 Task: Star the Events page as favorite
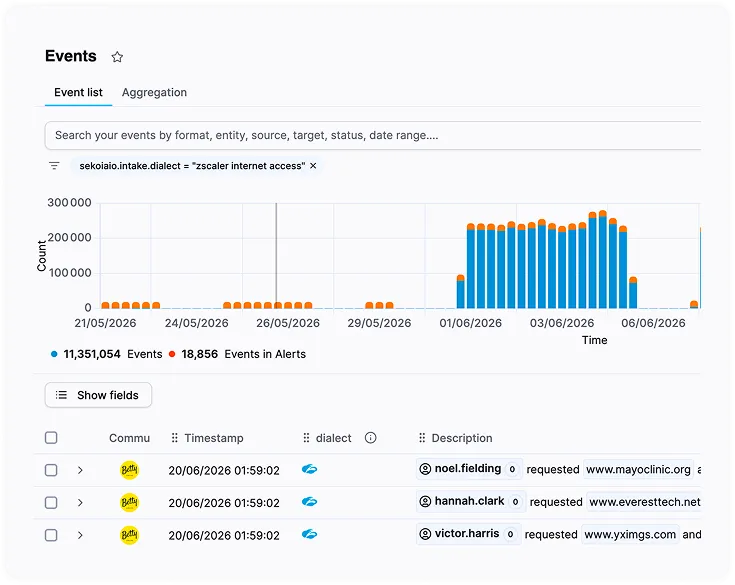(117, 57)
